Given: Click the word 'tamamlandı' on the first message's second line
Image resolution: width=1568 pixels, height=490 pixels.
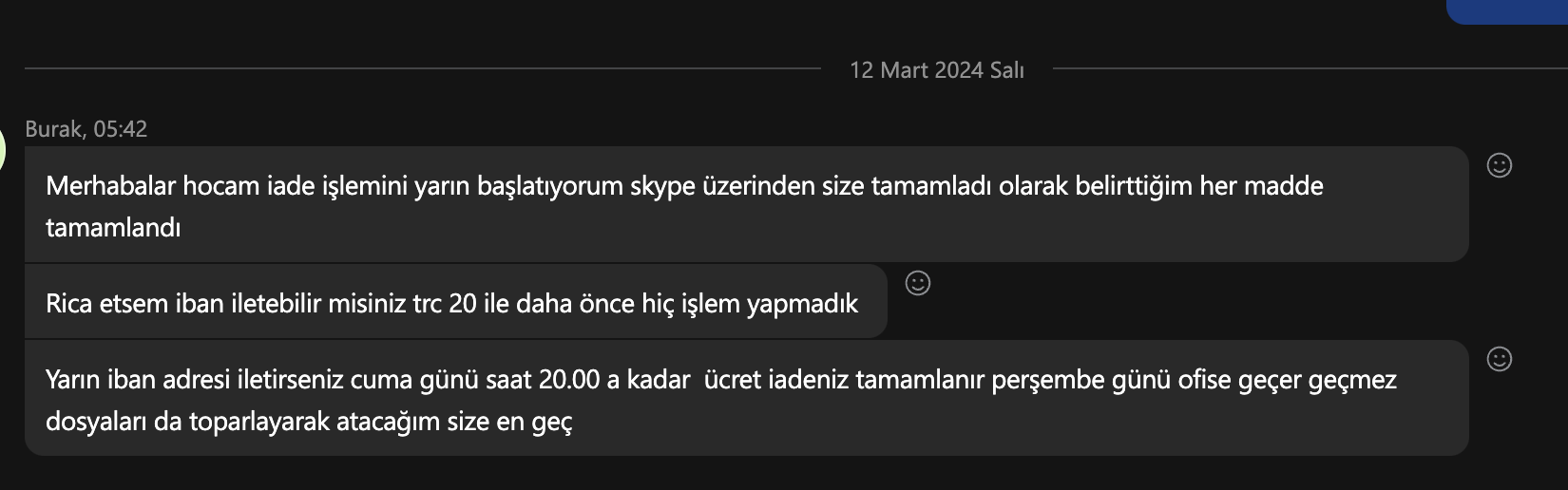Looking at the screenshot, I should pyautogui.click(x=113, y=228).
